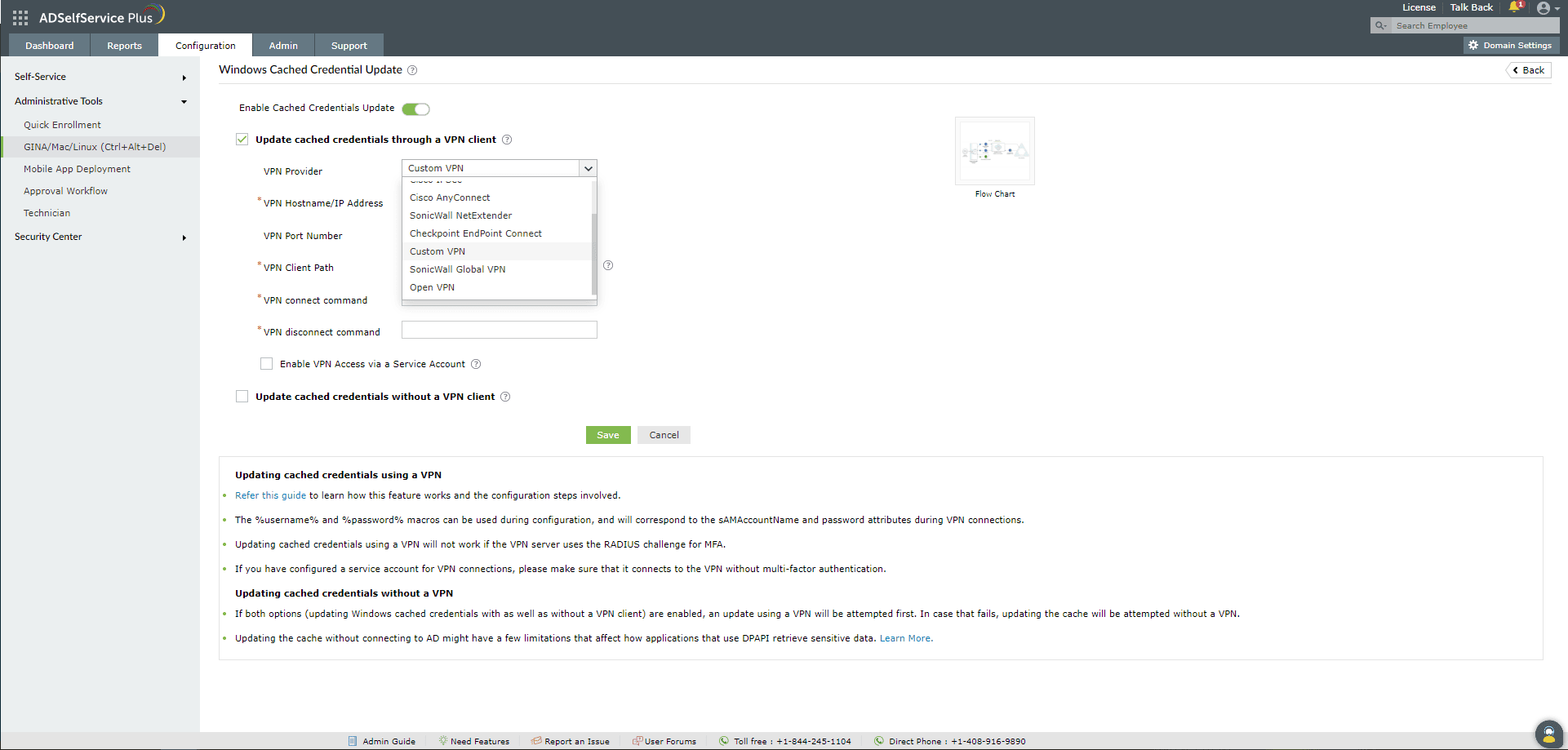Click the Report an Issue icon

[x=536, y=741]
